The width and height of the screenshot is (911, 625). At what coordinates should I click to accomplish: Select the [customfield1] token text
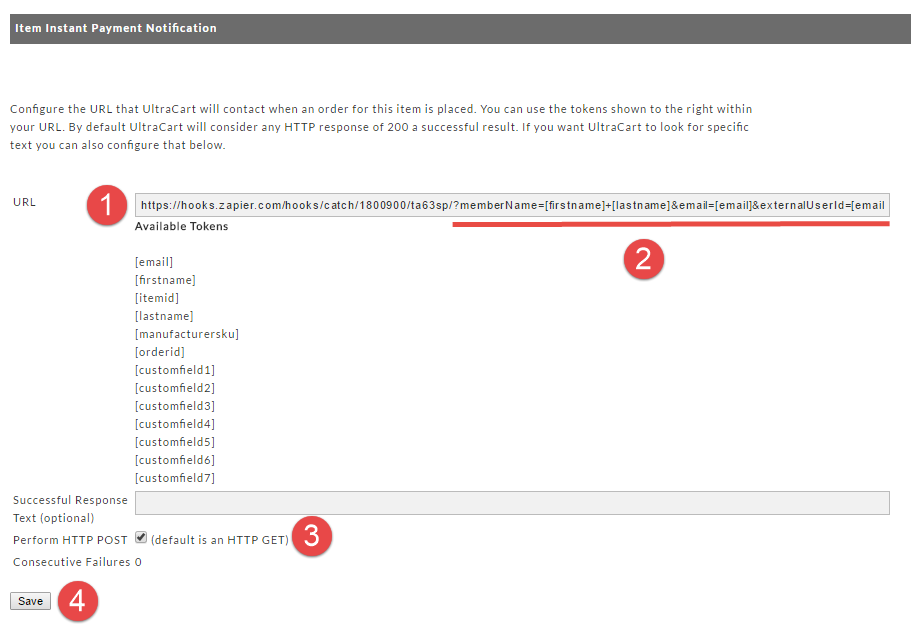point(175,370)
